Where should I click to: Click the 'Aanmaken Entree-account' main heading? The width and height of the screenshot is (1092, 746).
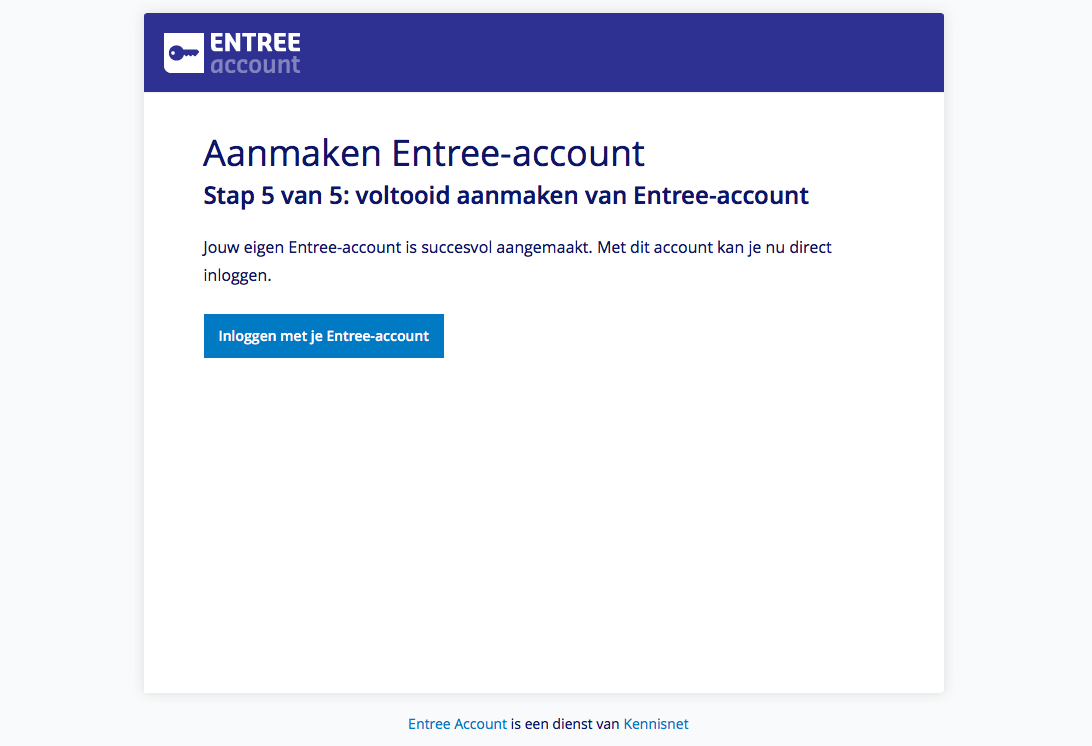tap(424, 153)
